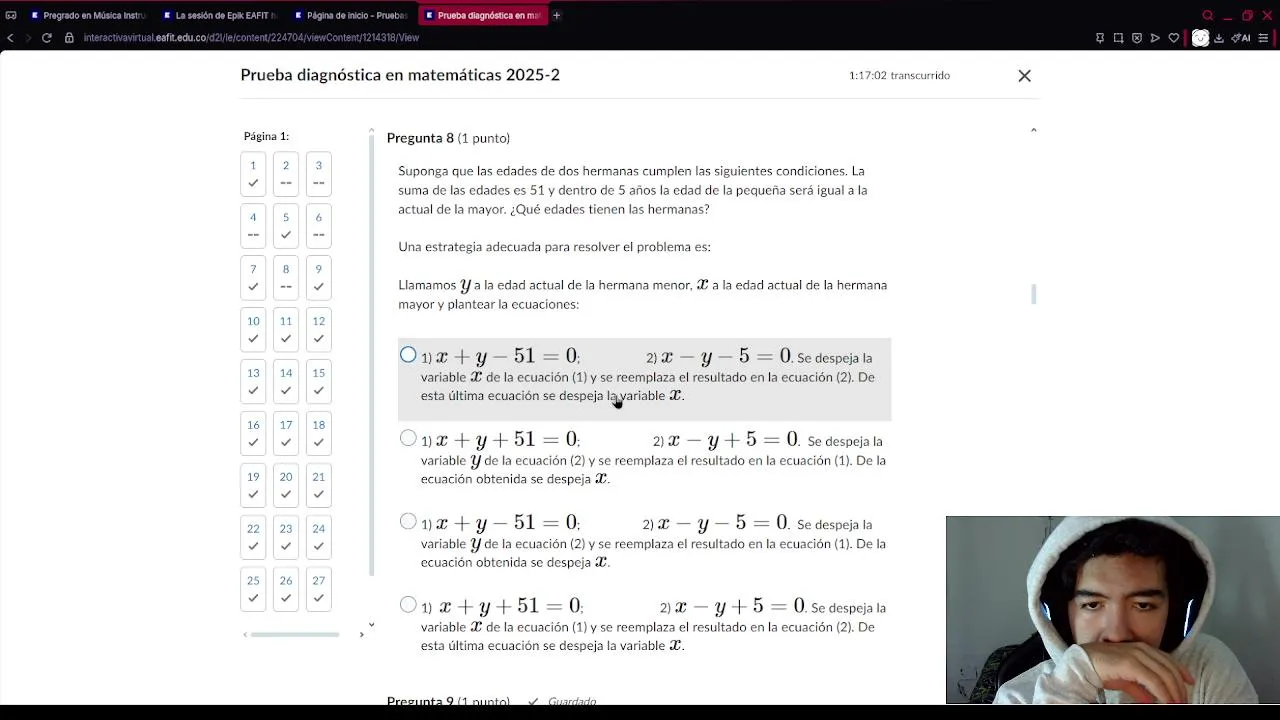
Task: View site info via the padlock icon
Action: pyautogui.click(x=69, y=38)
